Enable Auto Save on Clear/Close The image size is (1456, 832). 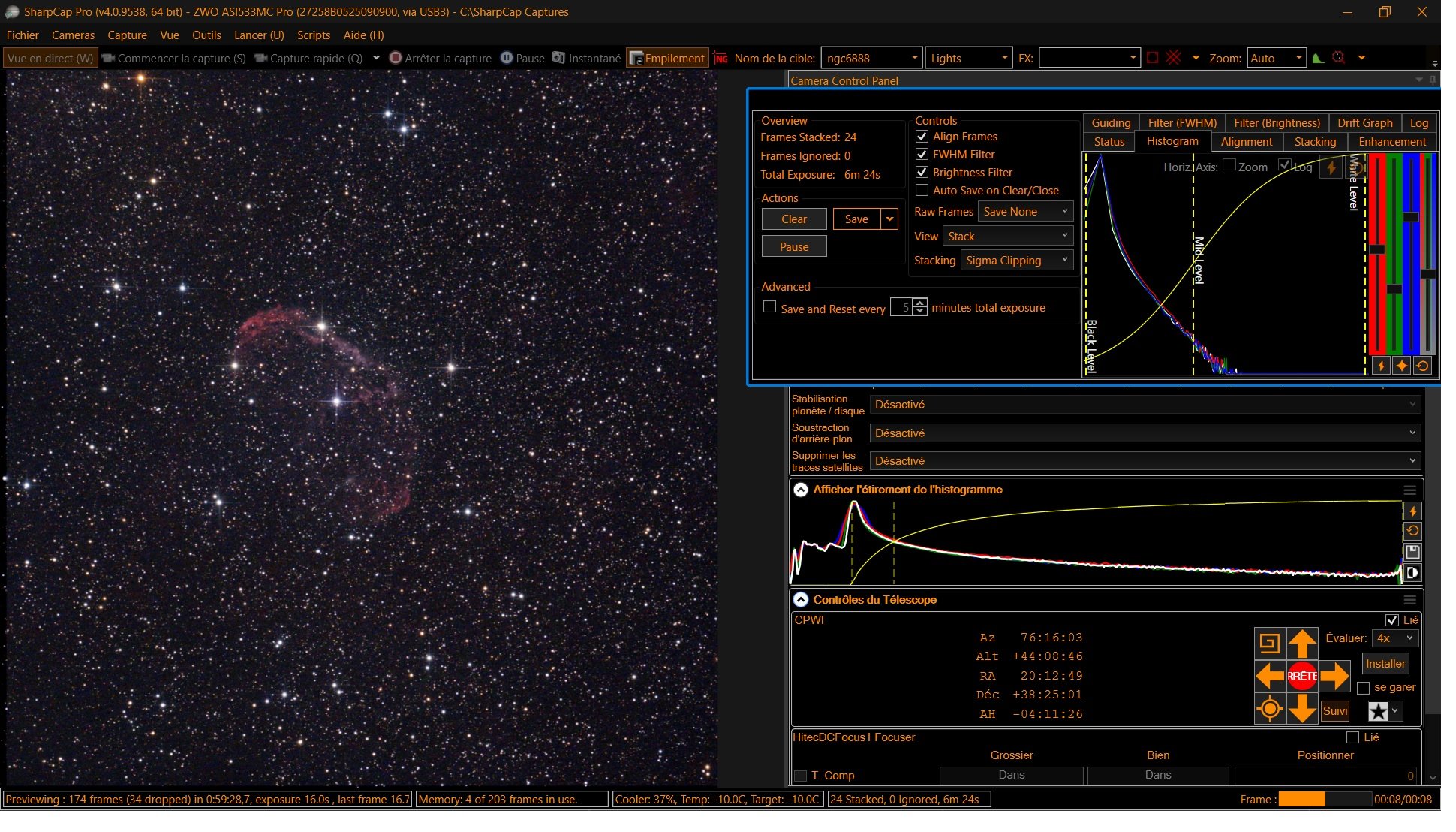click(922, 191)
